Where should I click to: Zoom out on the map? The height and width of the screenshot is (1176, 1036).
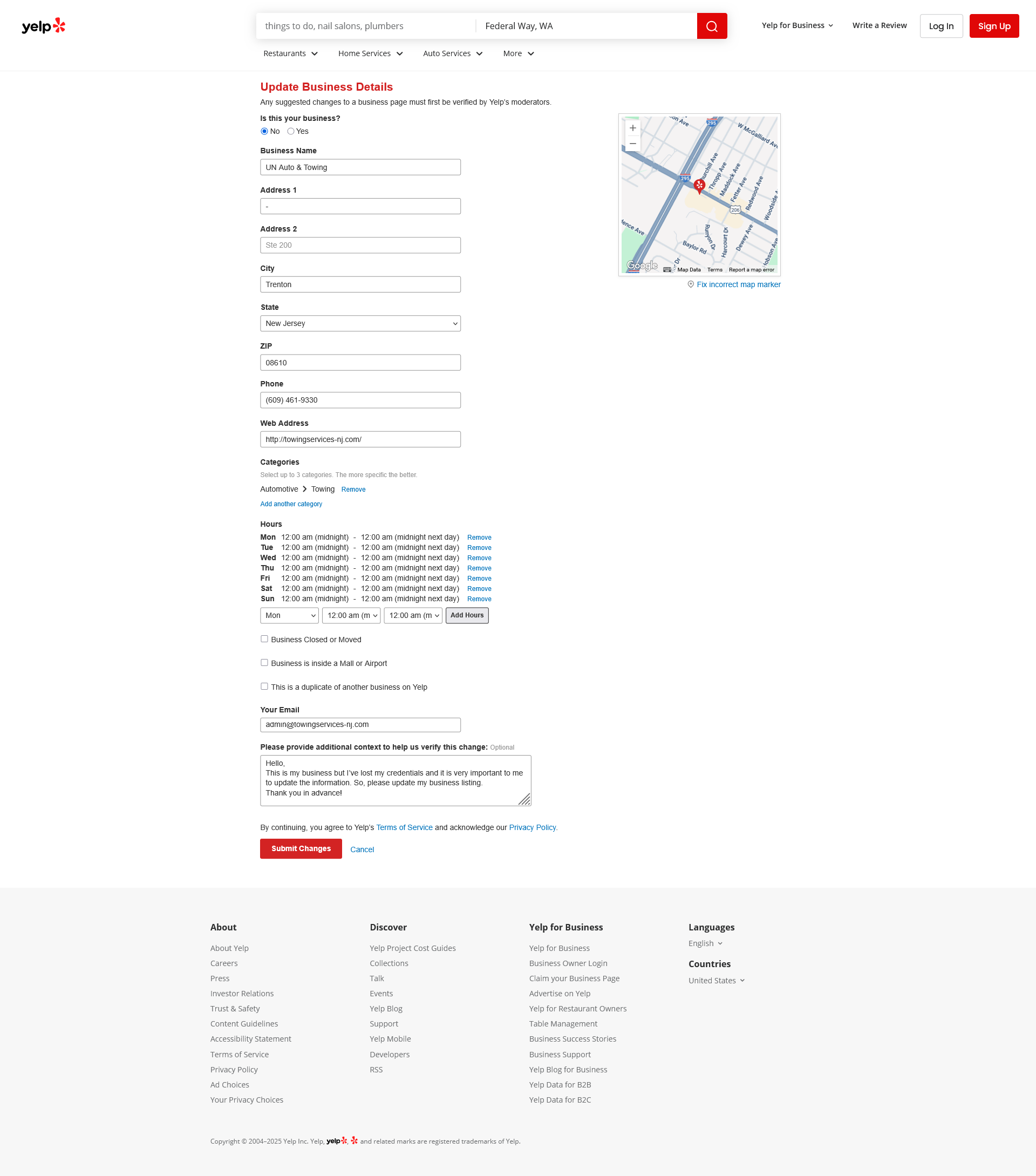(x=633, y=144)
